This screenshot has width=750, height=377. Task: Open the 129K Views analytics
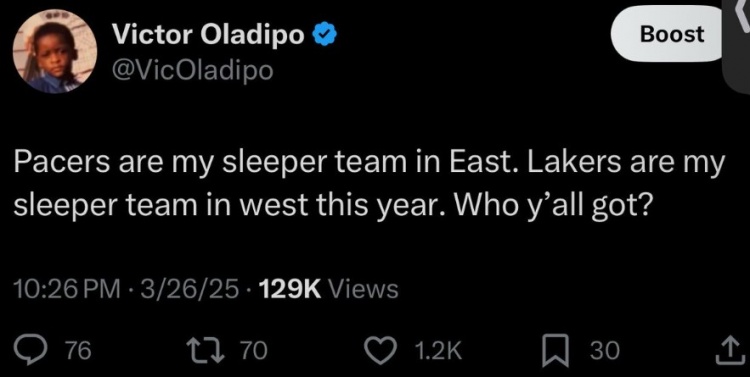coord(328,288)
